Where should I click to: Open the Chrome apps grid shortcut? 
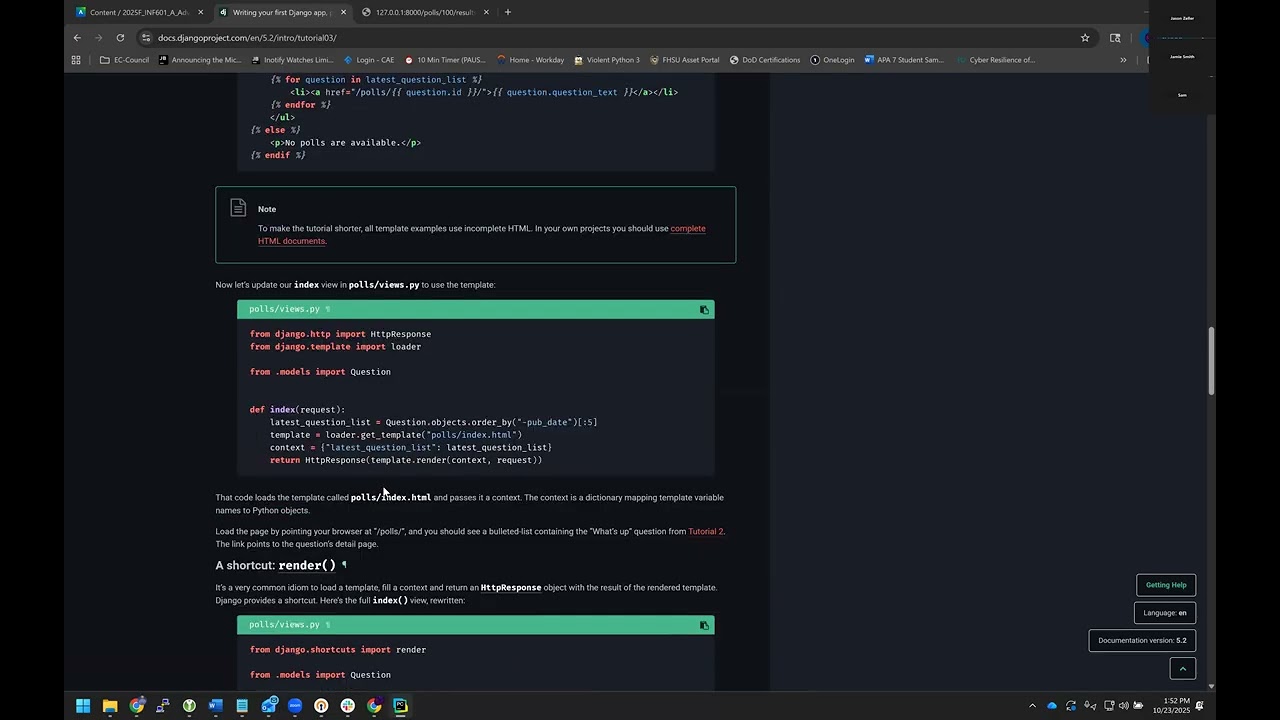(76, 60)
